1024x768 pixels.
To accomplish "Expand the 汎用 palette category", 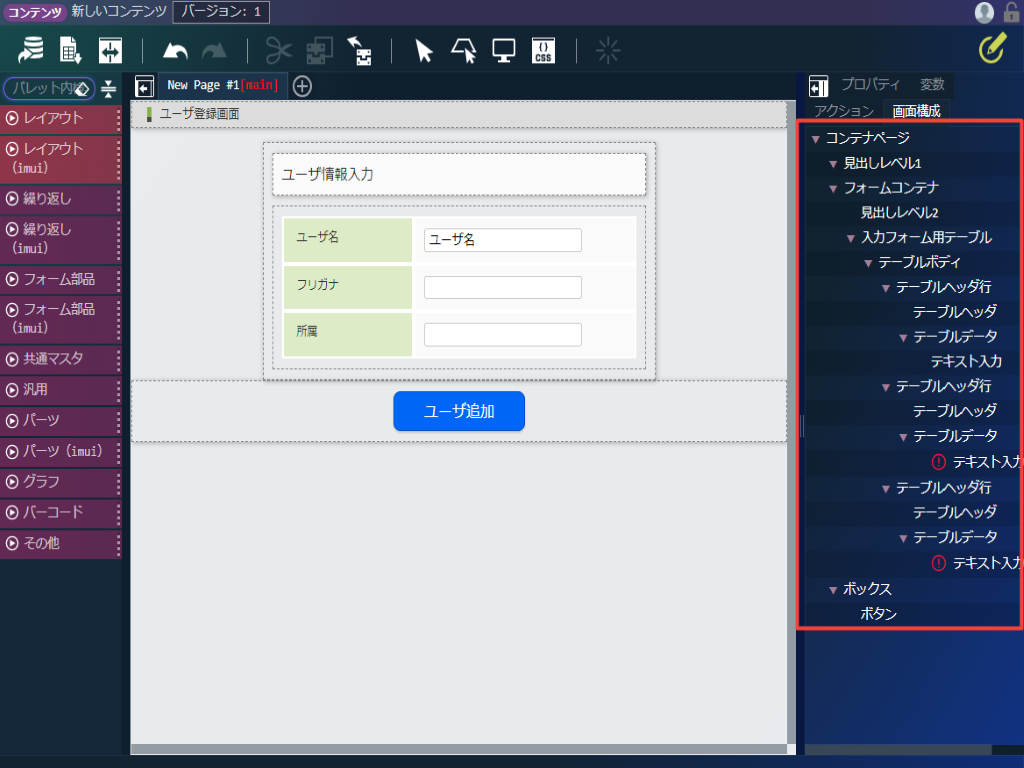I will [61, 390].
